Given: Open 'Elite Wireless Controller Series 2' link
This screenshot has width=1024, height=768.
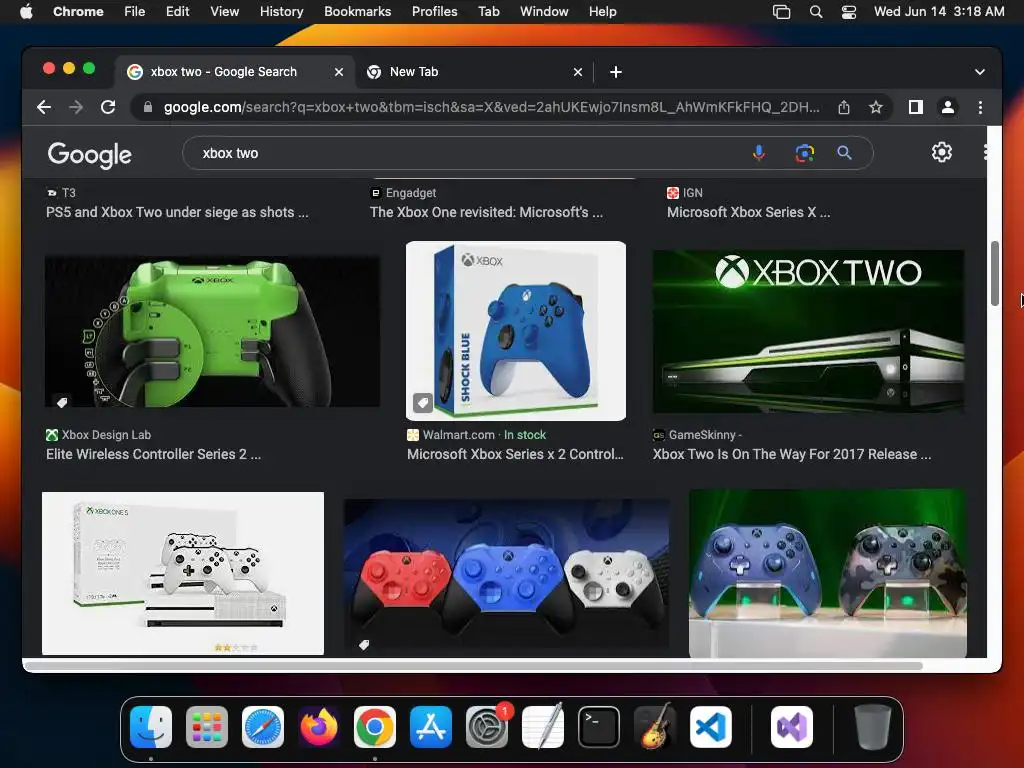Looking at the screenshot, I should tap(153, 454).
